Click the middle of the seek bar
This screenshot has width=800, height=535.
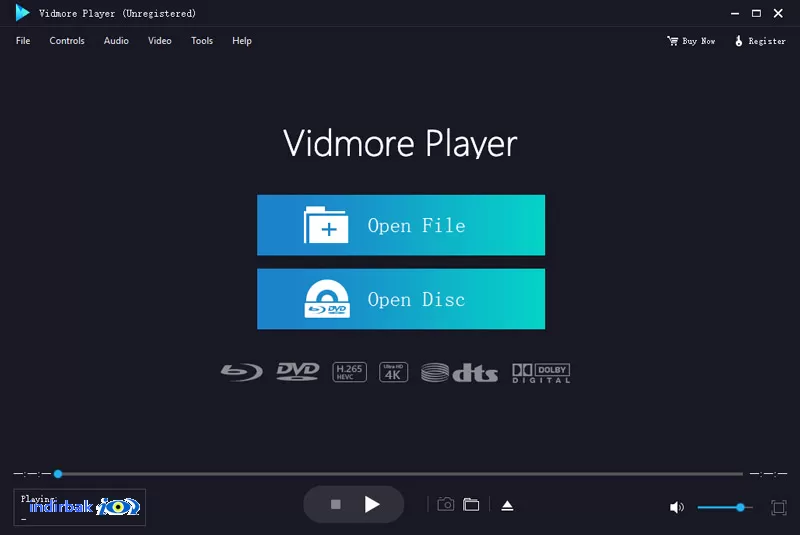(x=401, y=474)
